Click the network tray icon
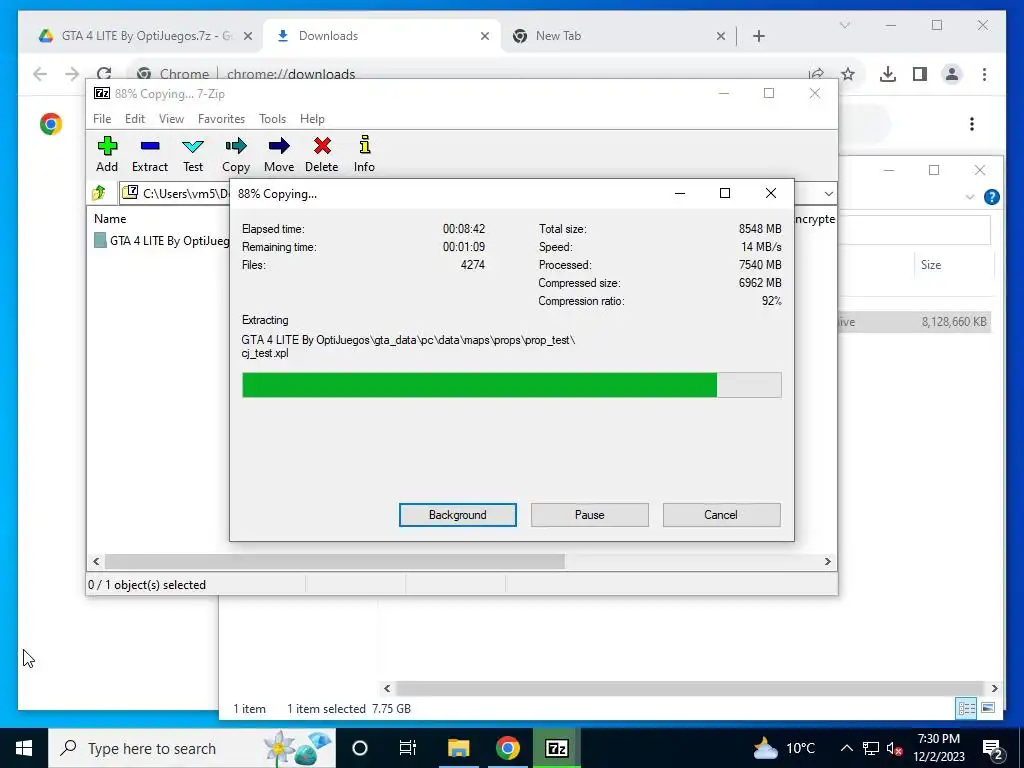1024x768 pixels. pos(871,748)
